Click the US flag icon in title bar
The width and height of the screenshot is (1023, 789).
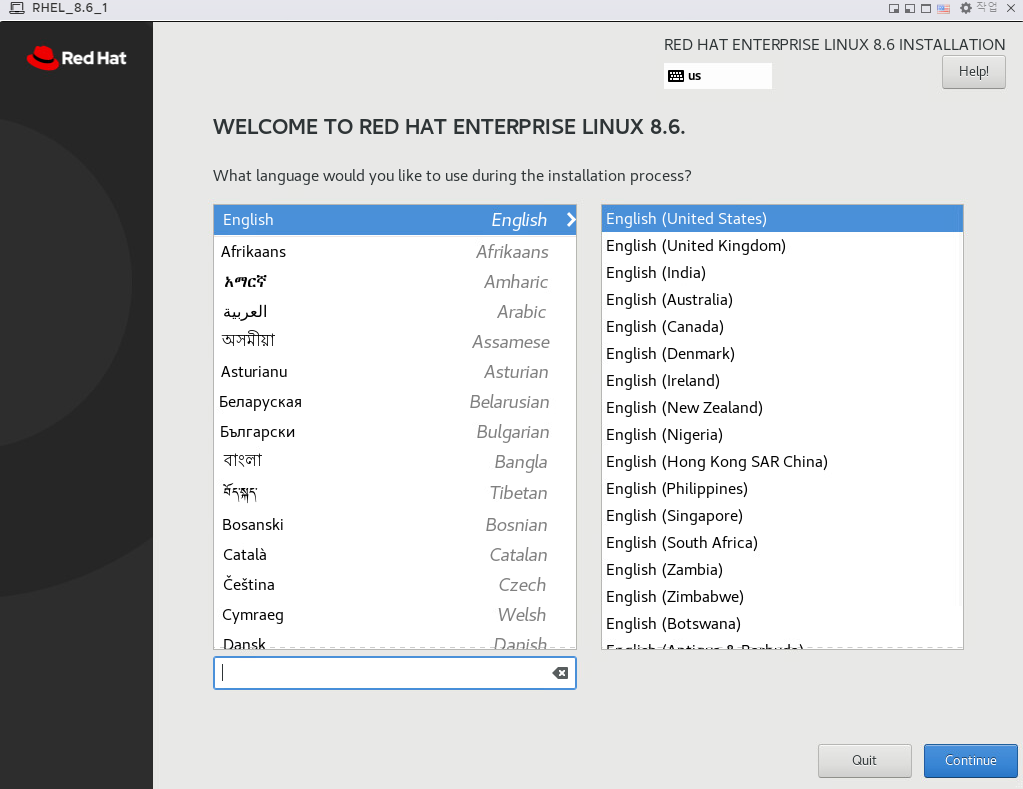pos(943,8)
